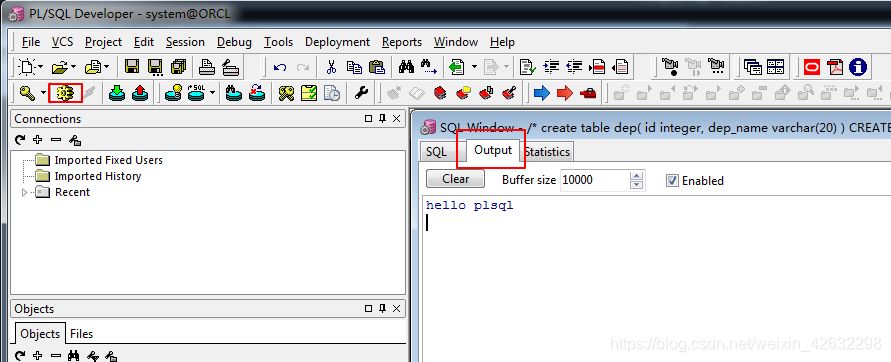Click the Oracle red logo icon
This screenshot has width=891, height=362.
tap(812, 67)
